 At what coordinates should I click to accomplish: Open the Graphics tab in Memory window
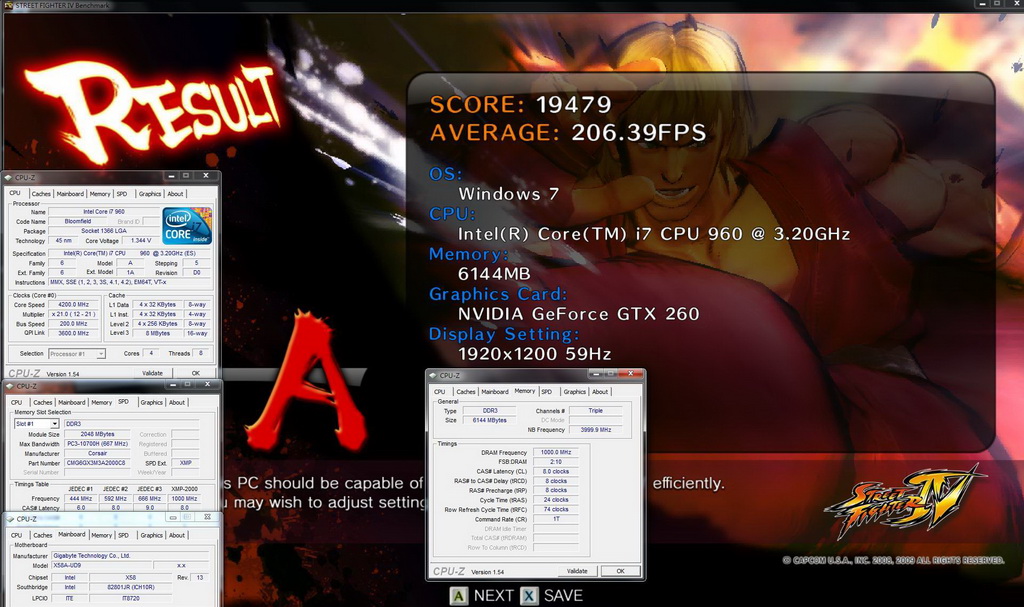tap(574, 392)
